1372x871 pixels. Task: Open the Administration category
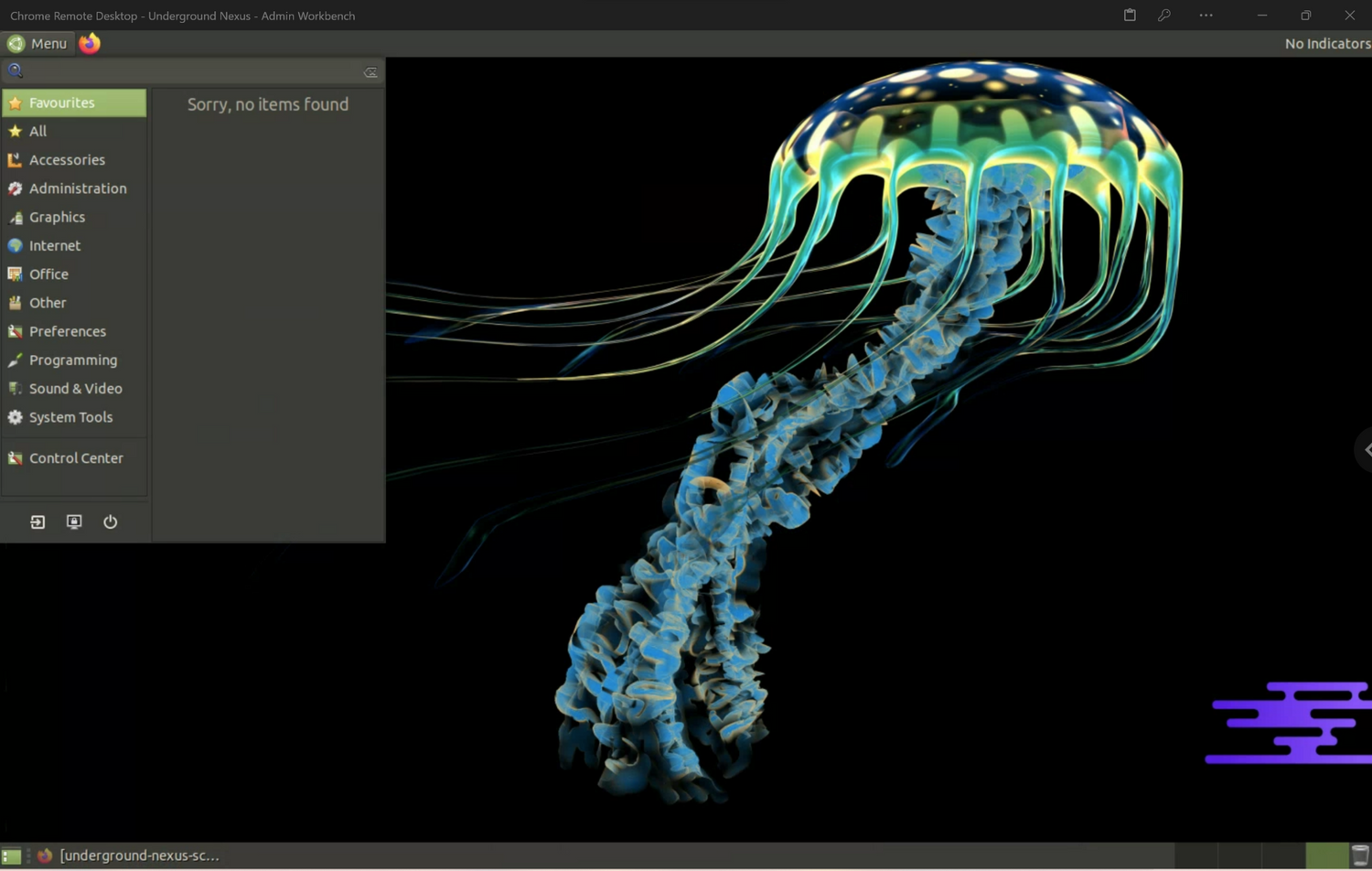click(x=77, y=188)
